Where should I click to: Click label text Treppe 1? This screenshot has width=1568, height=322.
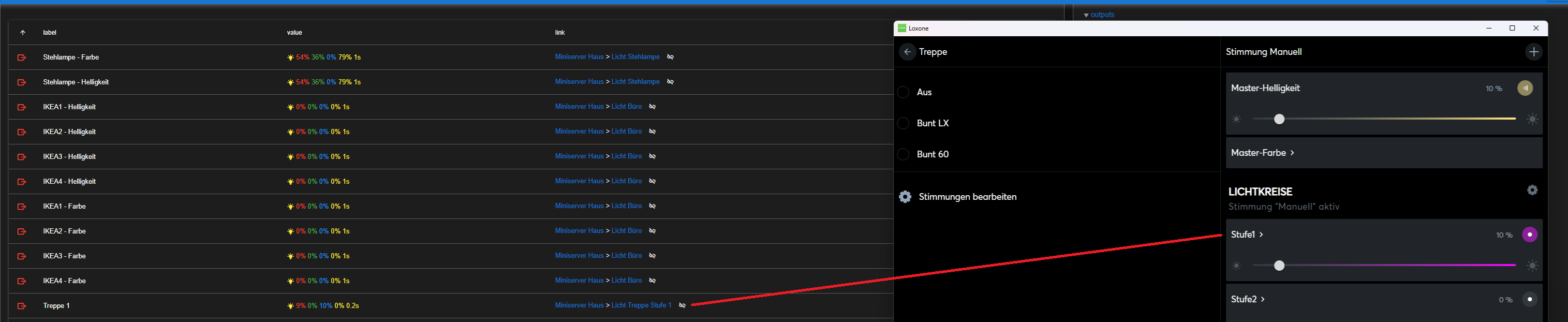[56, 306]
